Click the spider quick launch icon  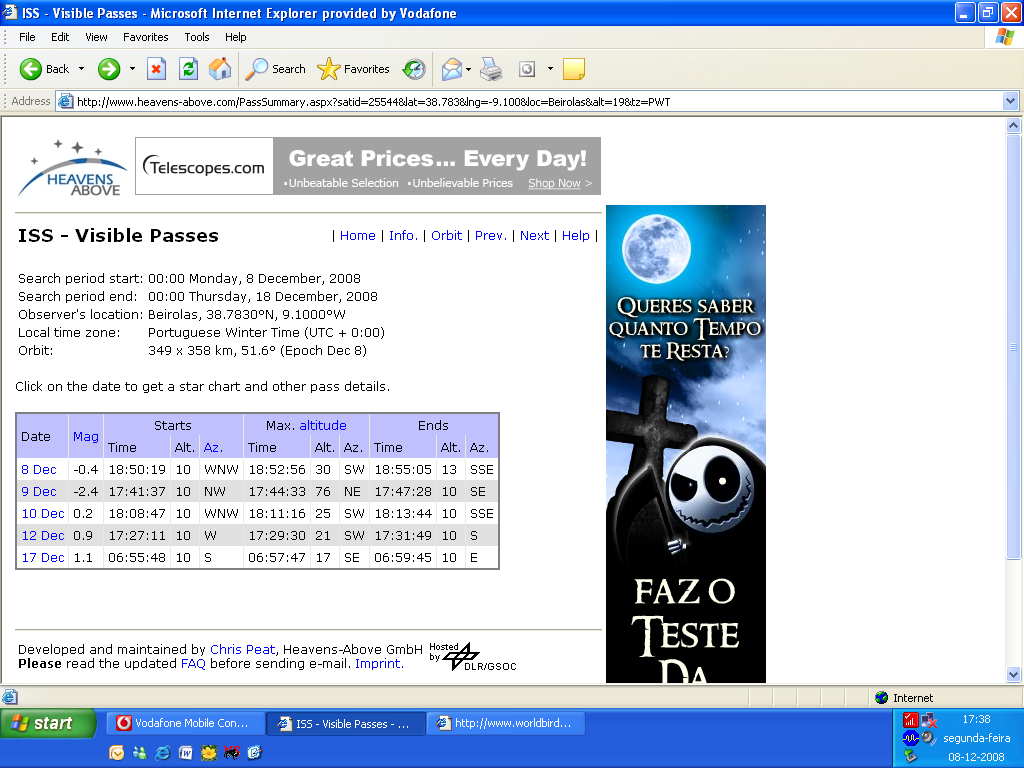pos(231,753)
